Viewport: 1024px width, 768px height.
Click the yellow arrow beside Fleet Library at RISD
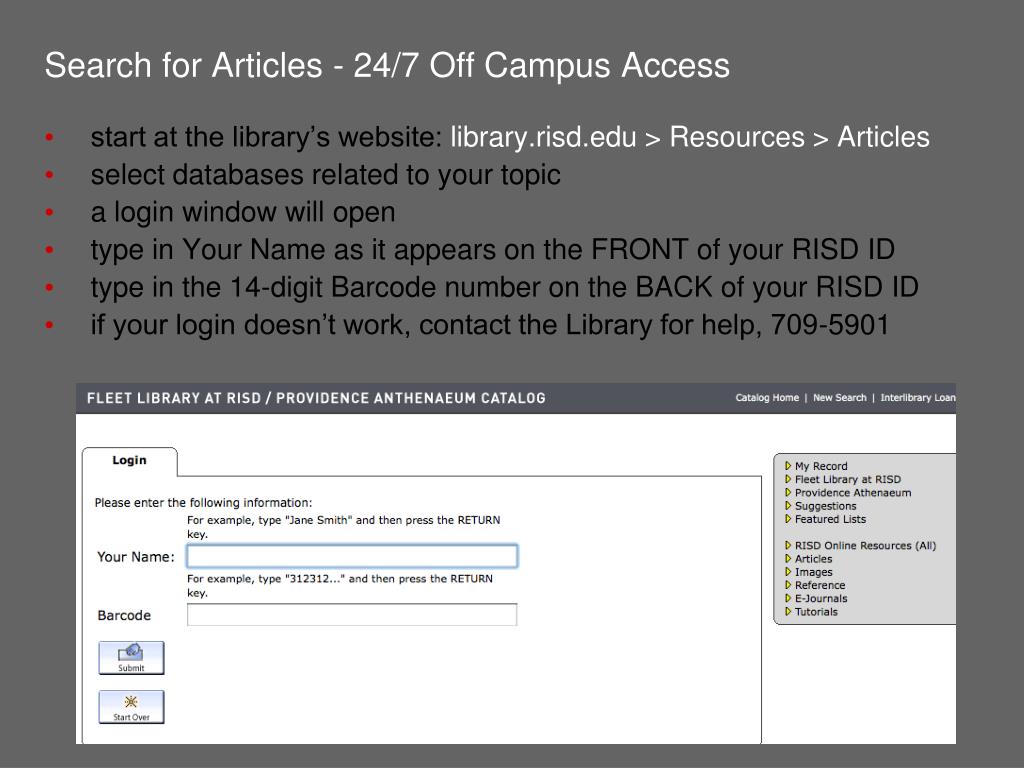(788, 479)
